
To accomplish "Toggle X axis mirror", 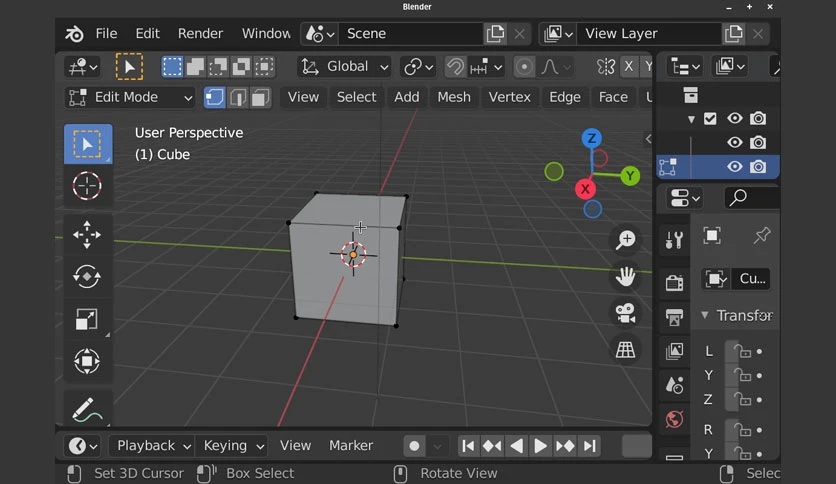I will coord(629,67).
